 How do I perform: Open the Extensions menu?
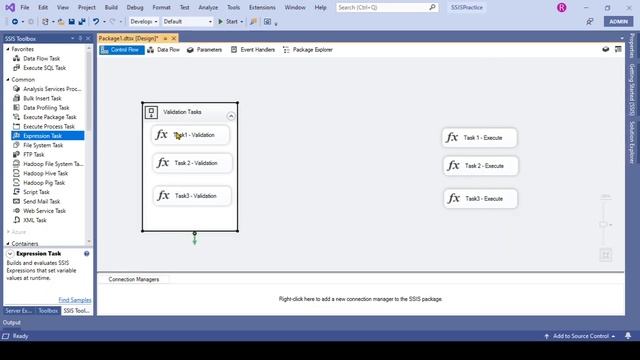tap(262, 7)
